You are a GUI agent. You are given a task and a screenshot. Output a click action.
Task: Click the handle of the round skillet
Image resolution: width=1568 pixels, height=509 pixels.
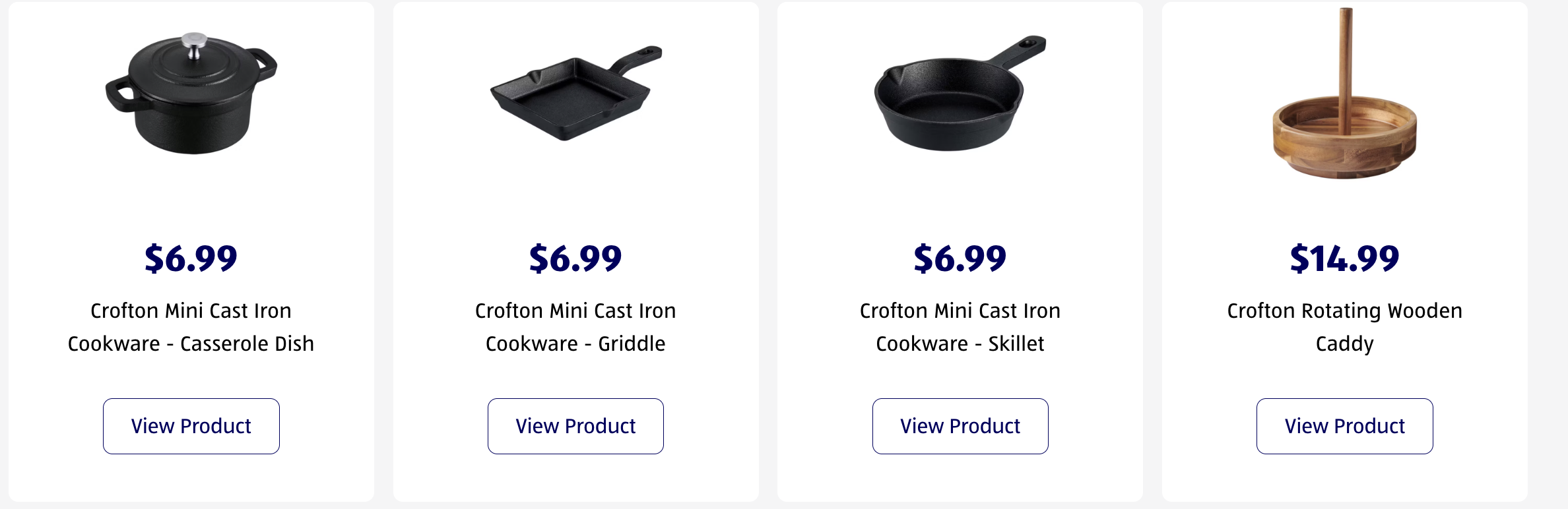click(1022, 50)
